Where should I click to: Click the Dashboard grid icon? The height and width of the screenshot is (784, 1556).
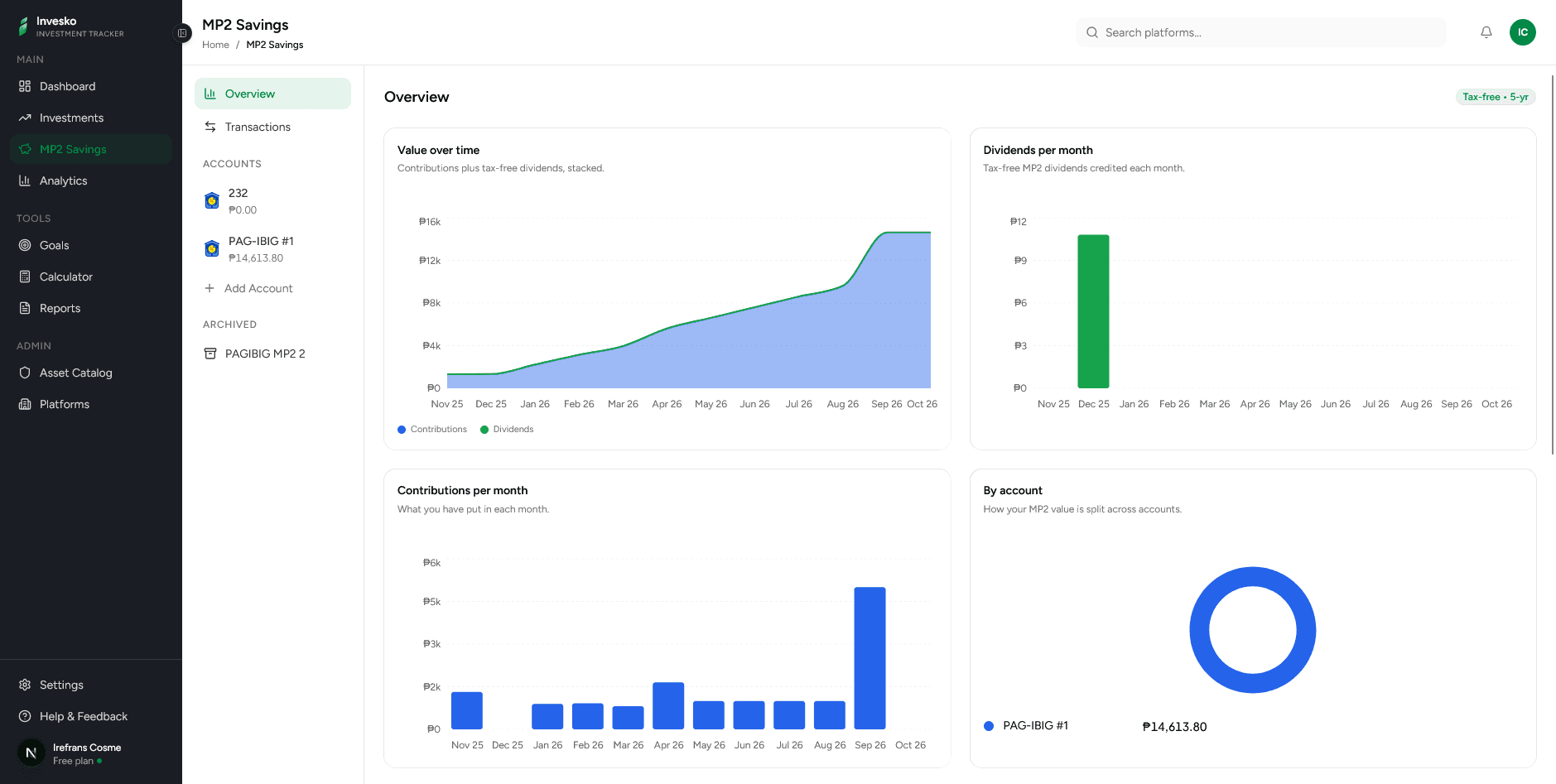pyautogui.click(x=25, y=86)
